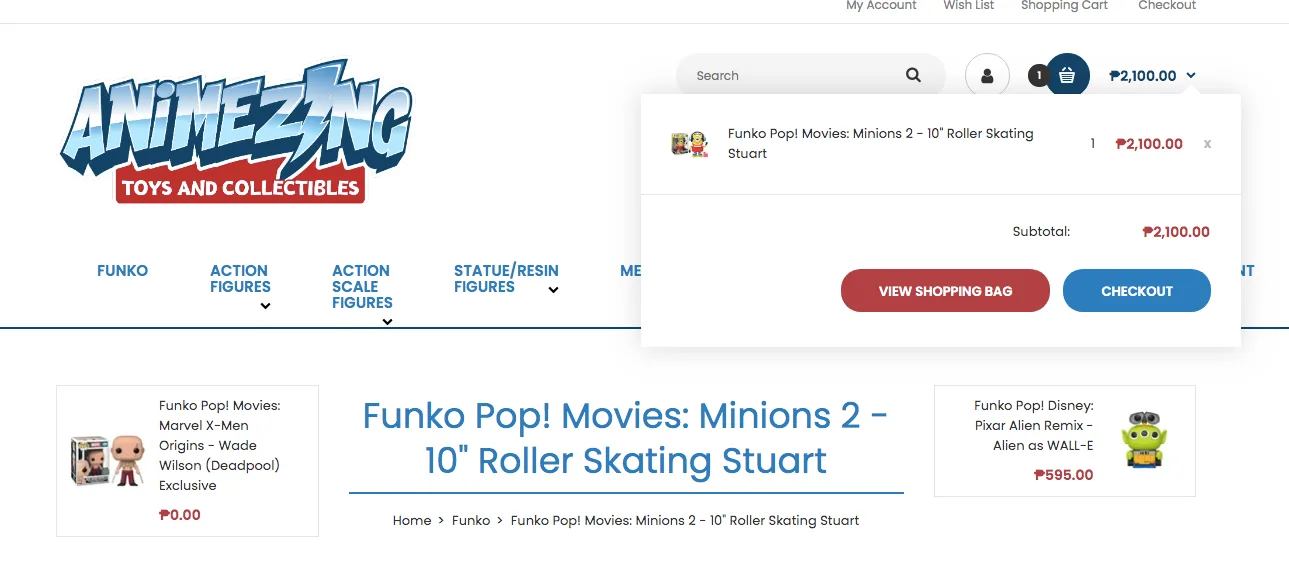1289x564 pixels.
Task: Go to Shopping Cart top link
Action: [x=1064, y=6]
